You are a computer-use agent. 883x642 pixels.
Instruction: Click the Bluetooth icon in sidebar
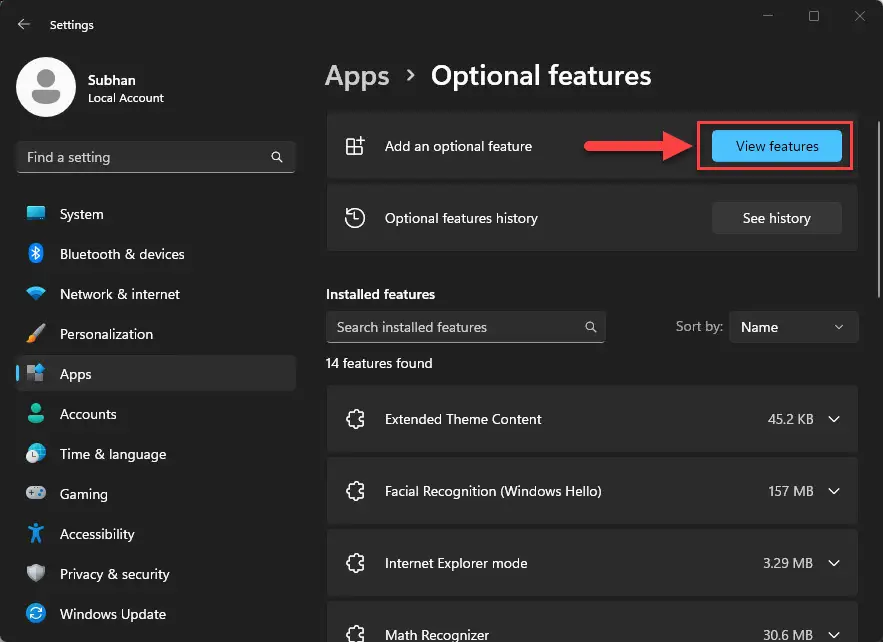coord(36,253)
